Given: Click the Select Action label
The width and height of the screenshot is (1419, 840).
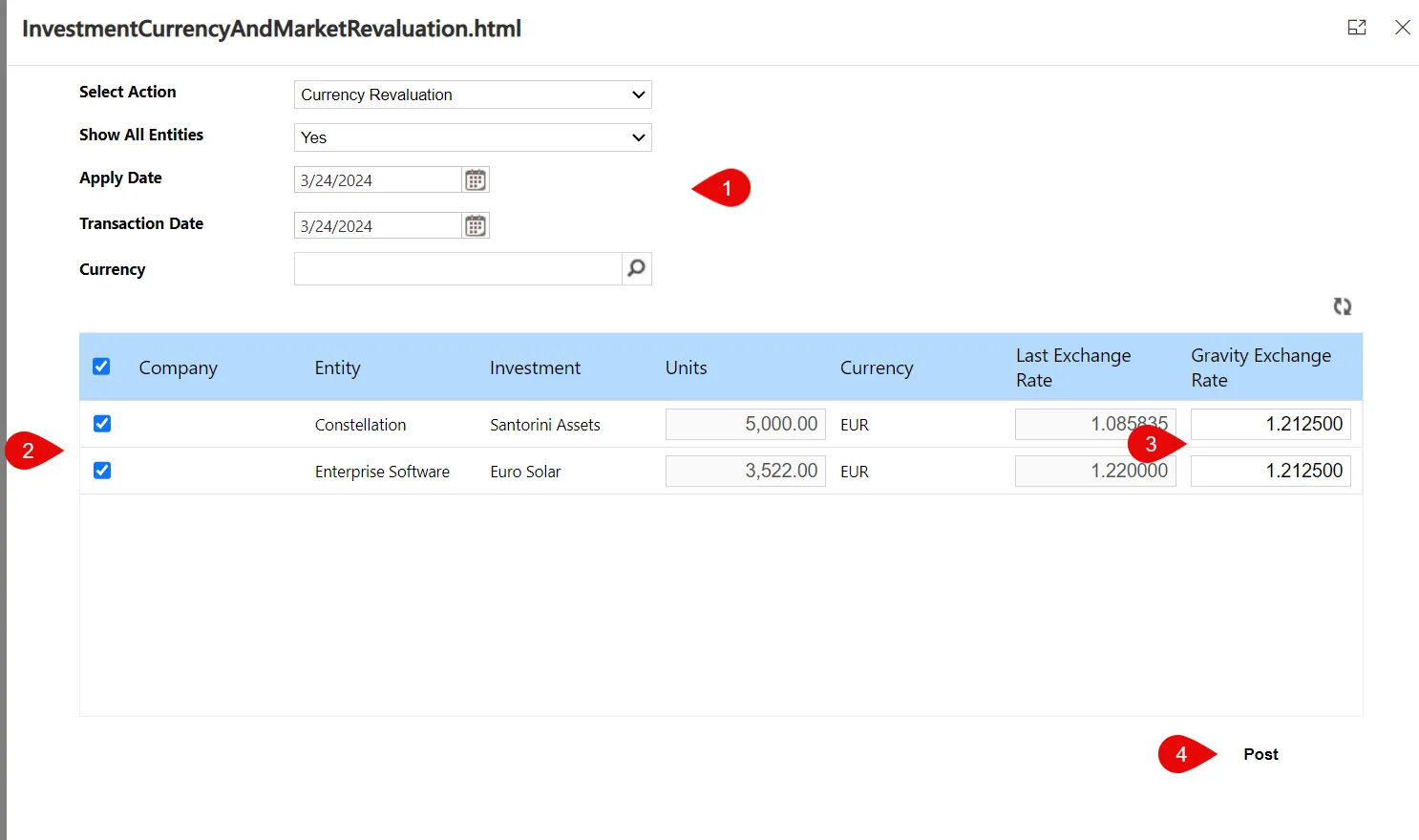Looking at the screenshot, I should pos(128,92).
